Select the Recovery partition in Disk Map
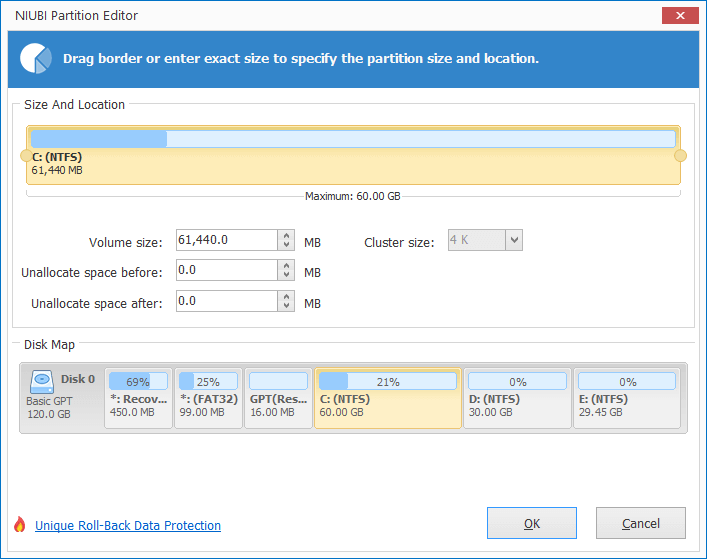 138,398
